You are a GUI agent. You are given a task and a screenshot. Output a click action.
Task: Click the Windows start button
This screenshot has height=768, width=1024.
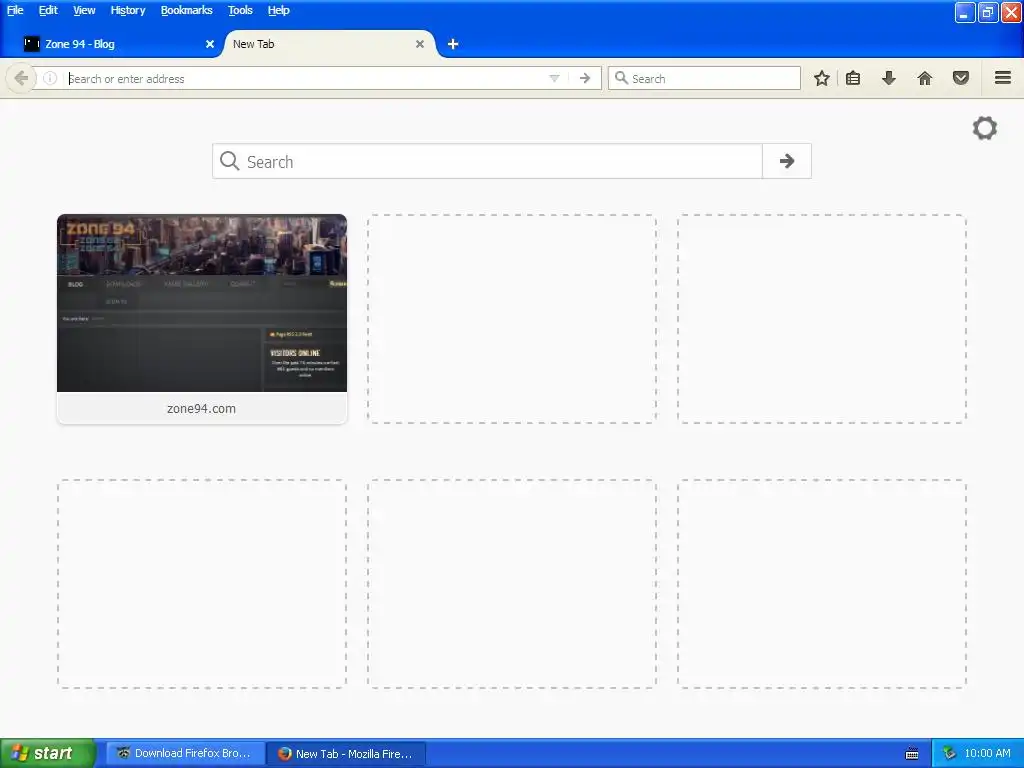pyautogui.click(x=47, y=753)
